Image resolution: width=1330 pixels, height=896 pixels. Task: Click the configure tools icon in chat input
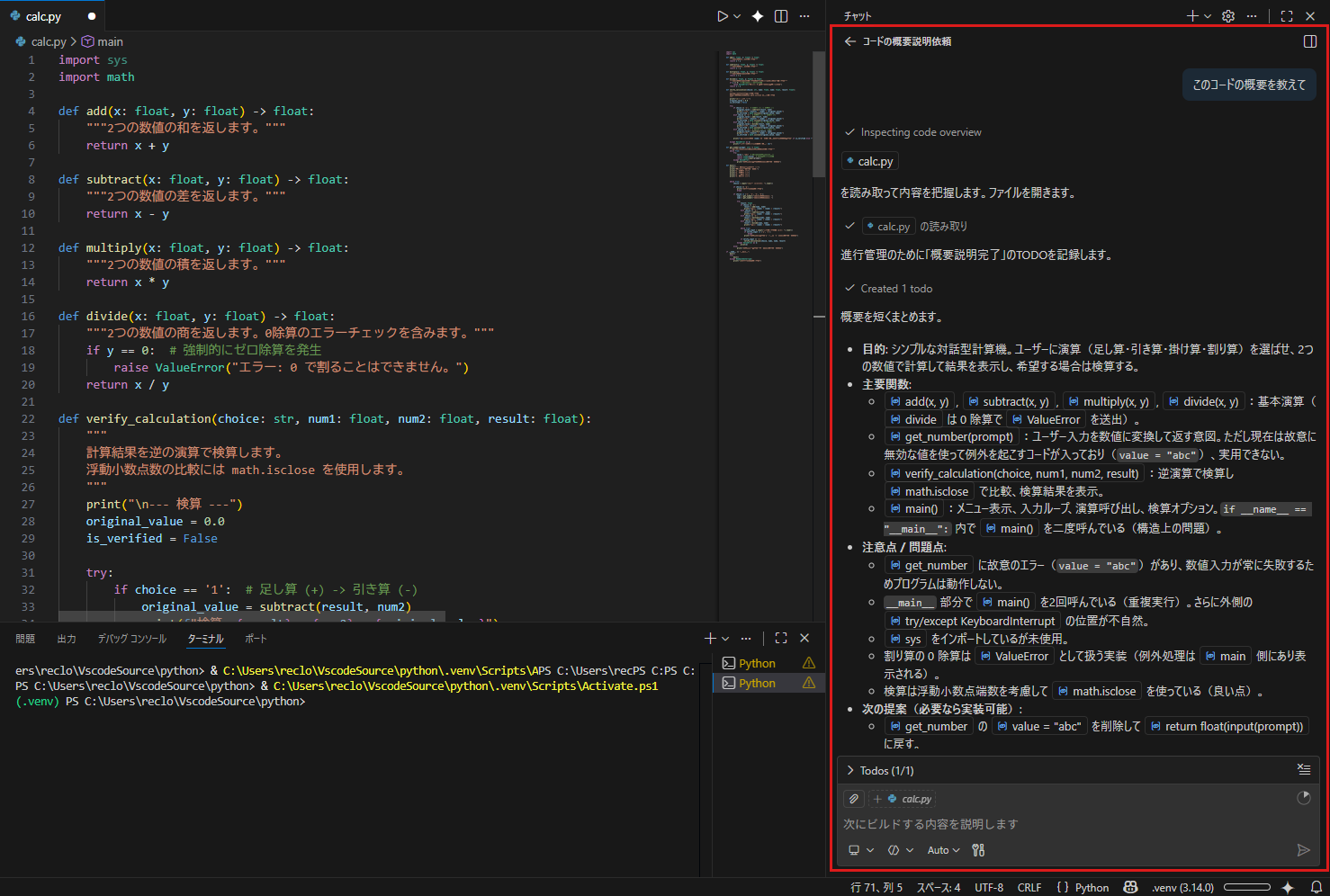pyautogui.click(x=978, y=850)
